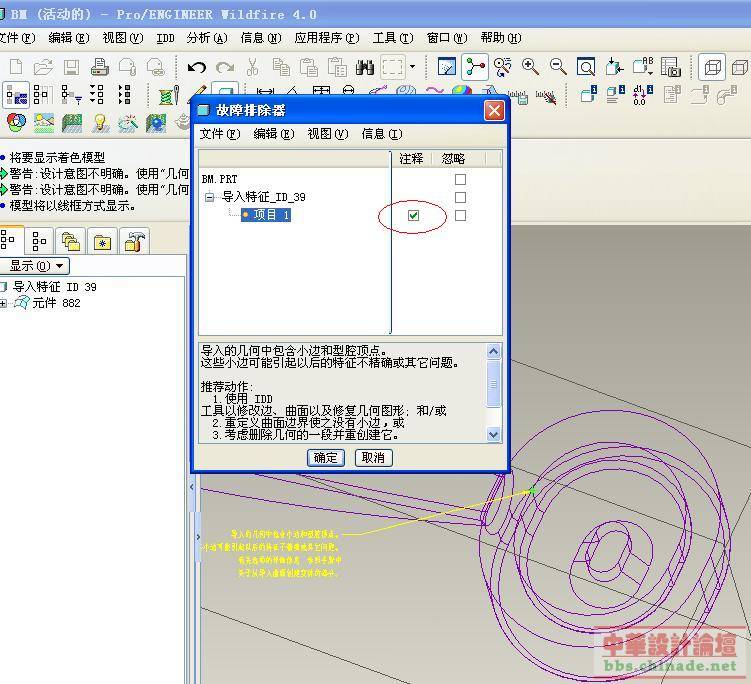Click the Cut scissors icon
751x684 pixels.
point(252,67)
